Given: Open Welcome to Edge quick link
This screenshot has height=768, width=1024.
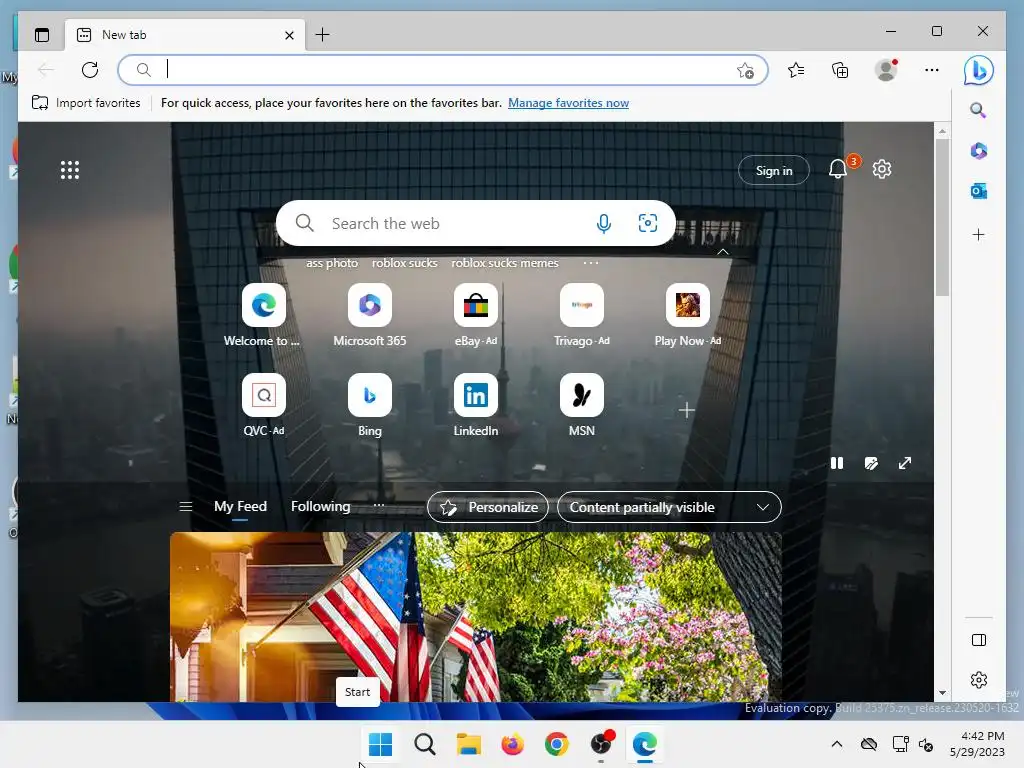Looking at the screenshot, I should point(264,305).
